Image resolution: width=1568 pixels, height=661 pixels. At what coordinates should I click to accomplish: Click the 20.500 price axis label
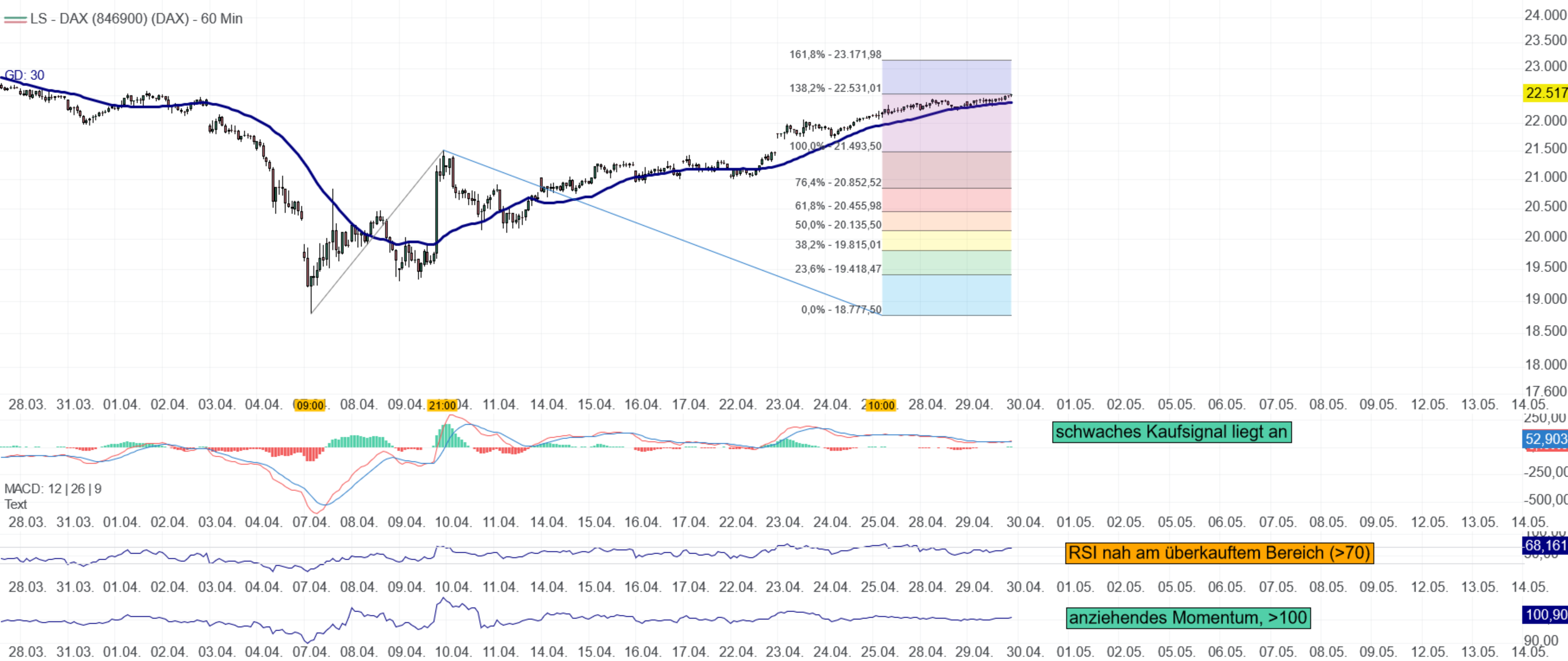click(1546, 206)
